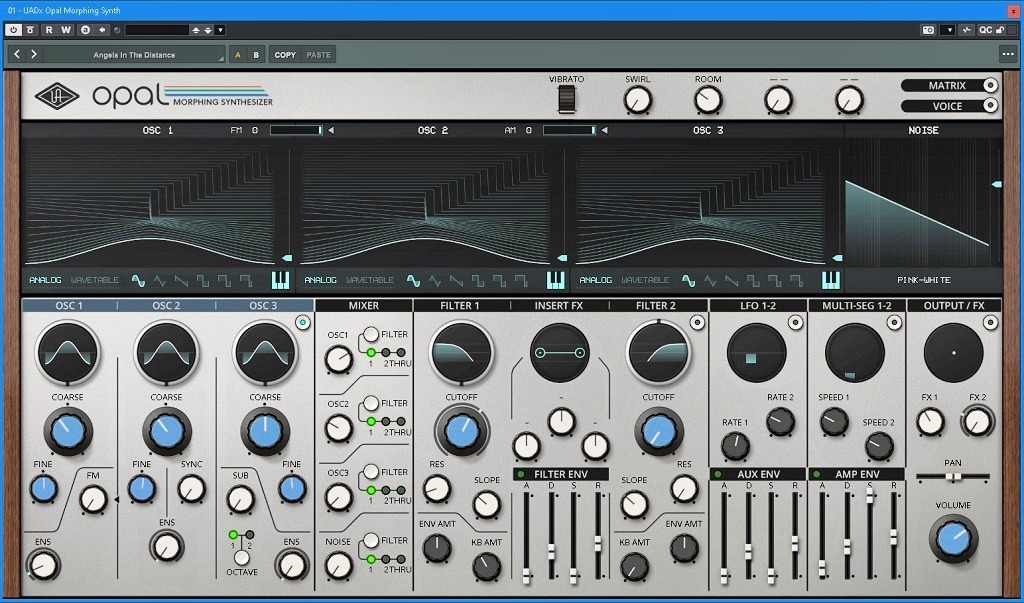Select the INSERT FX section tab
Image resolution: width=1024 pixels, height=603 pixels.
[x=559, y=306]
